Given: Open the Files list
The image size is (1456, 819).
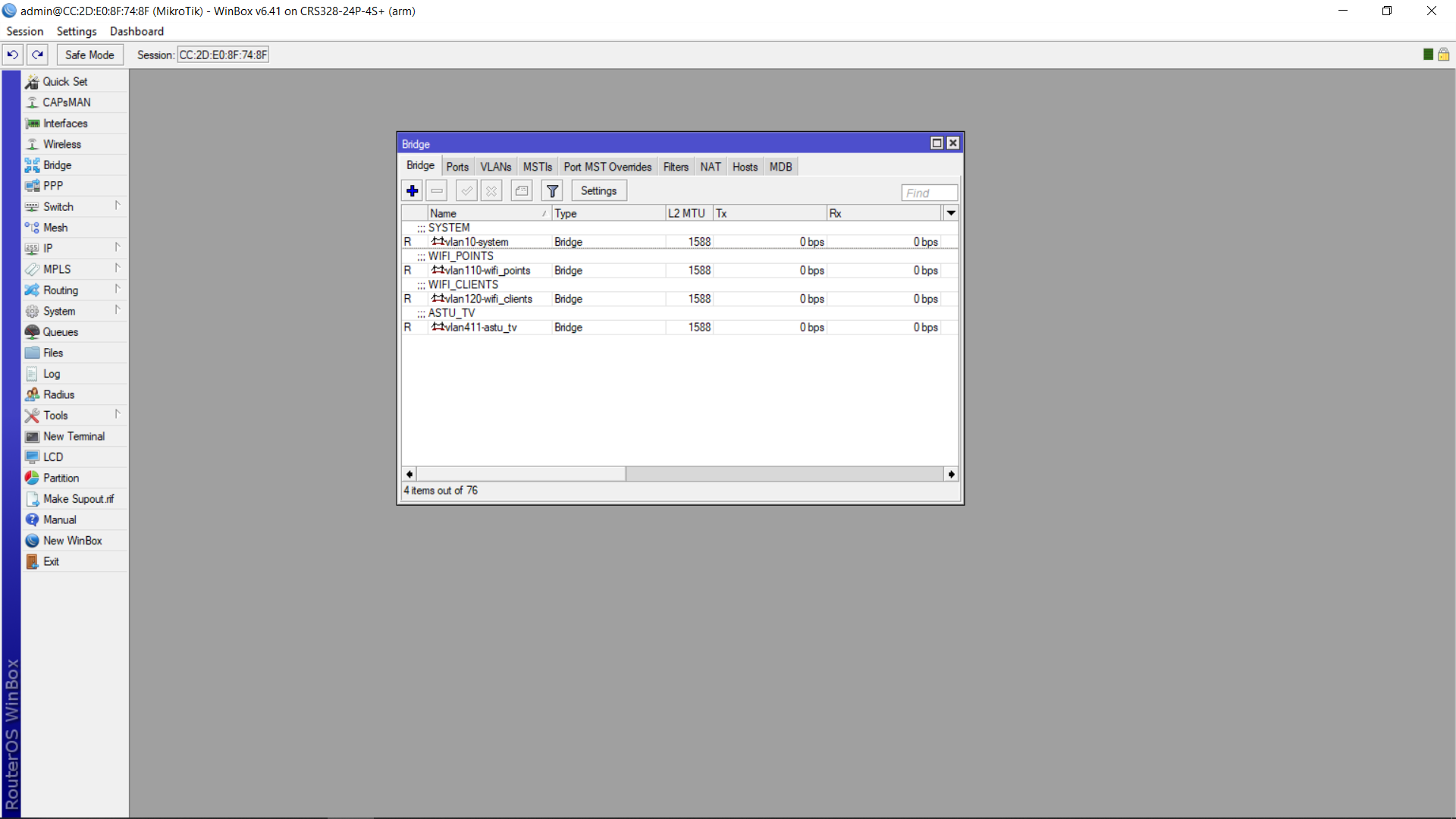Looking at the screenshot, I should tap(74, 353).
